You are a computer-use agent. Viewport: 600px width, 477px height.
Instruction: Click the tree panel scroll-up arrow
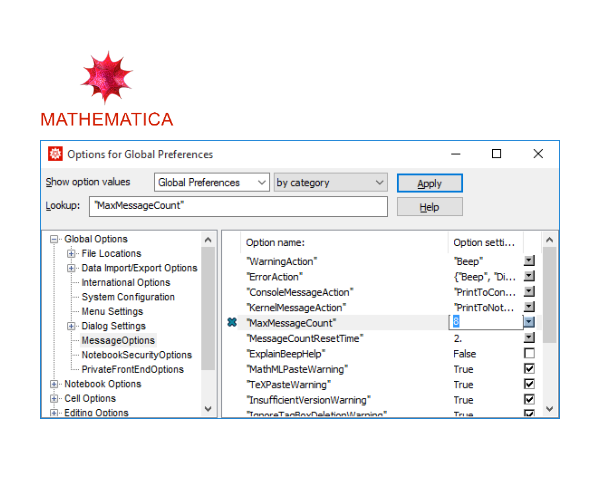208,240
